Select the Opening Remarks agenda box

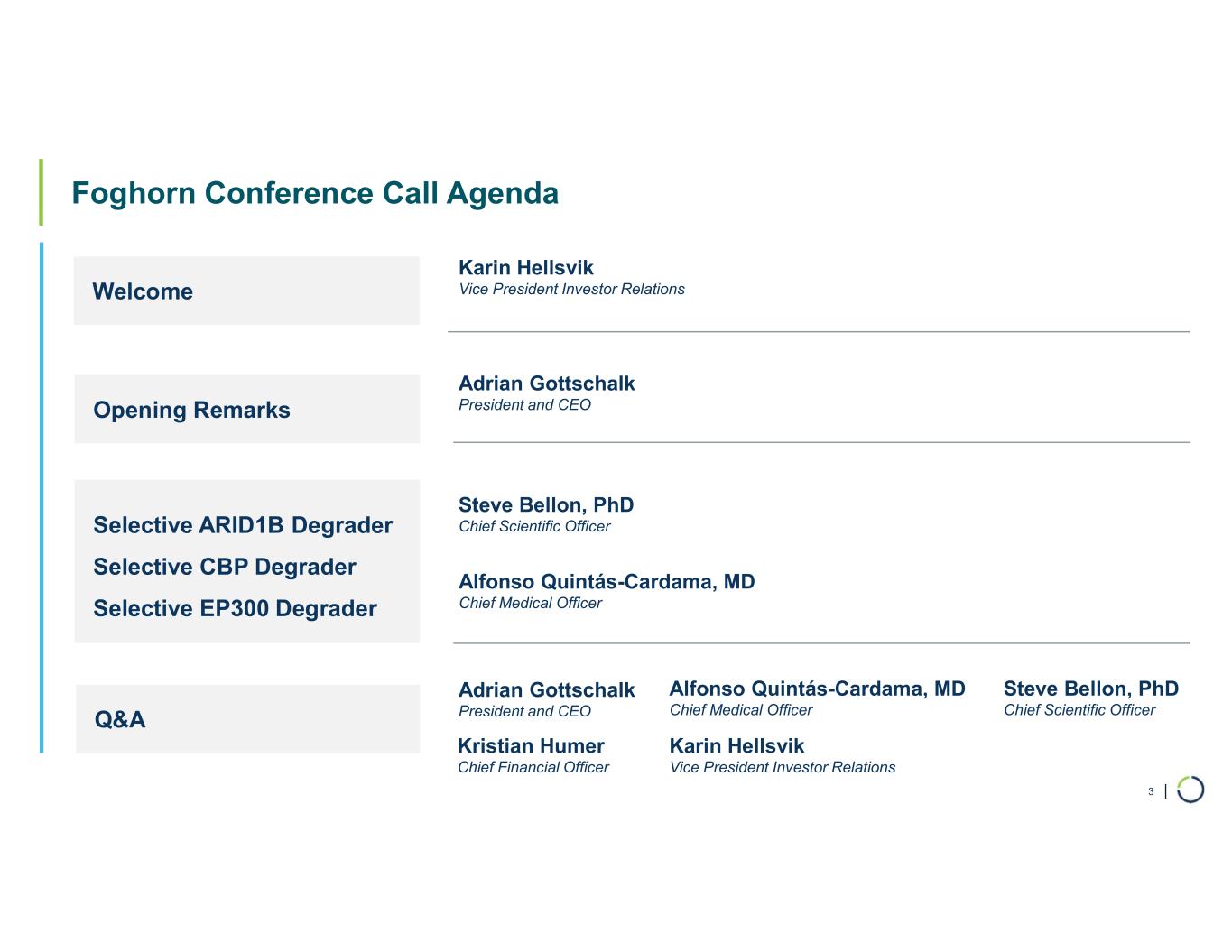point(246,410)
